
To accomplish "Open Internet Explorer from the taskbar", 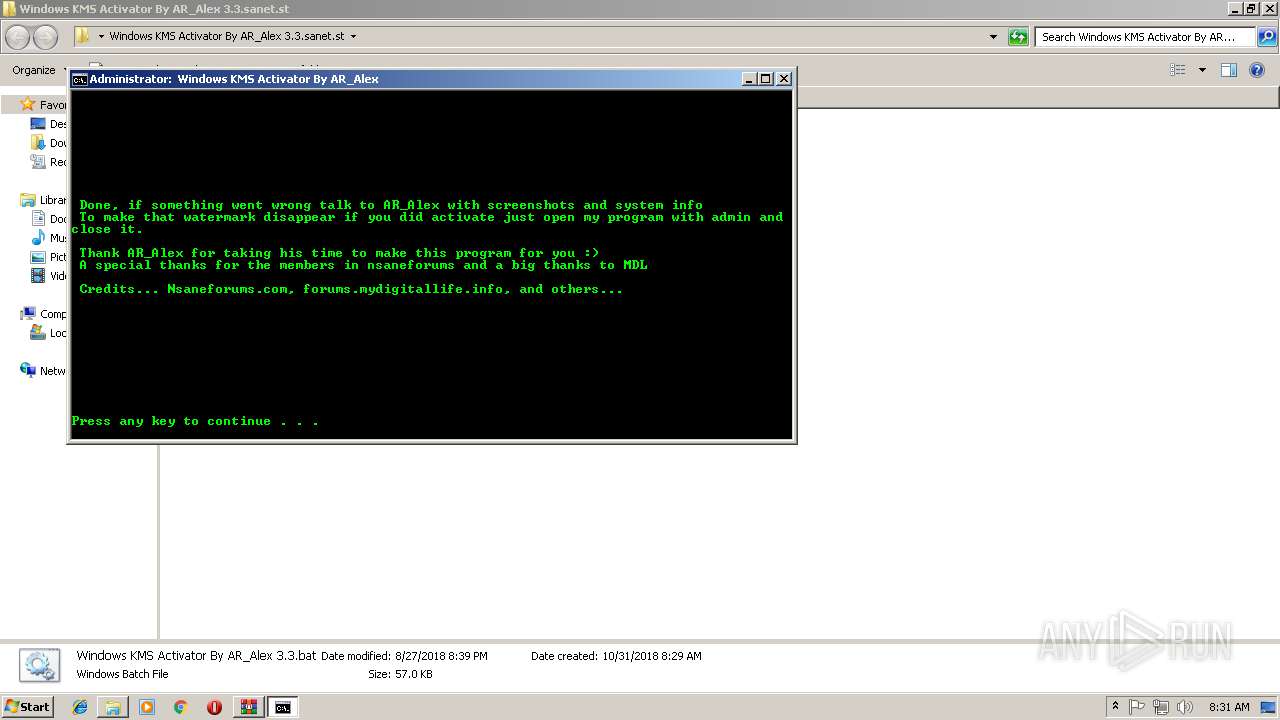I will (x=80, y=707).
